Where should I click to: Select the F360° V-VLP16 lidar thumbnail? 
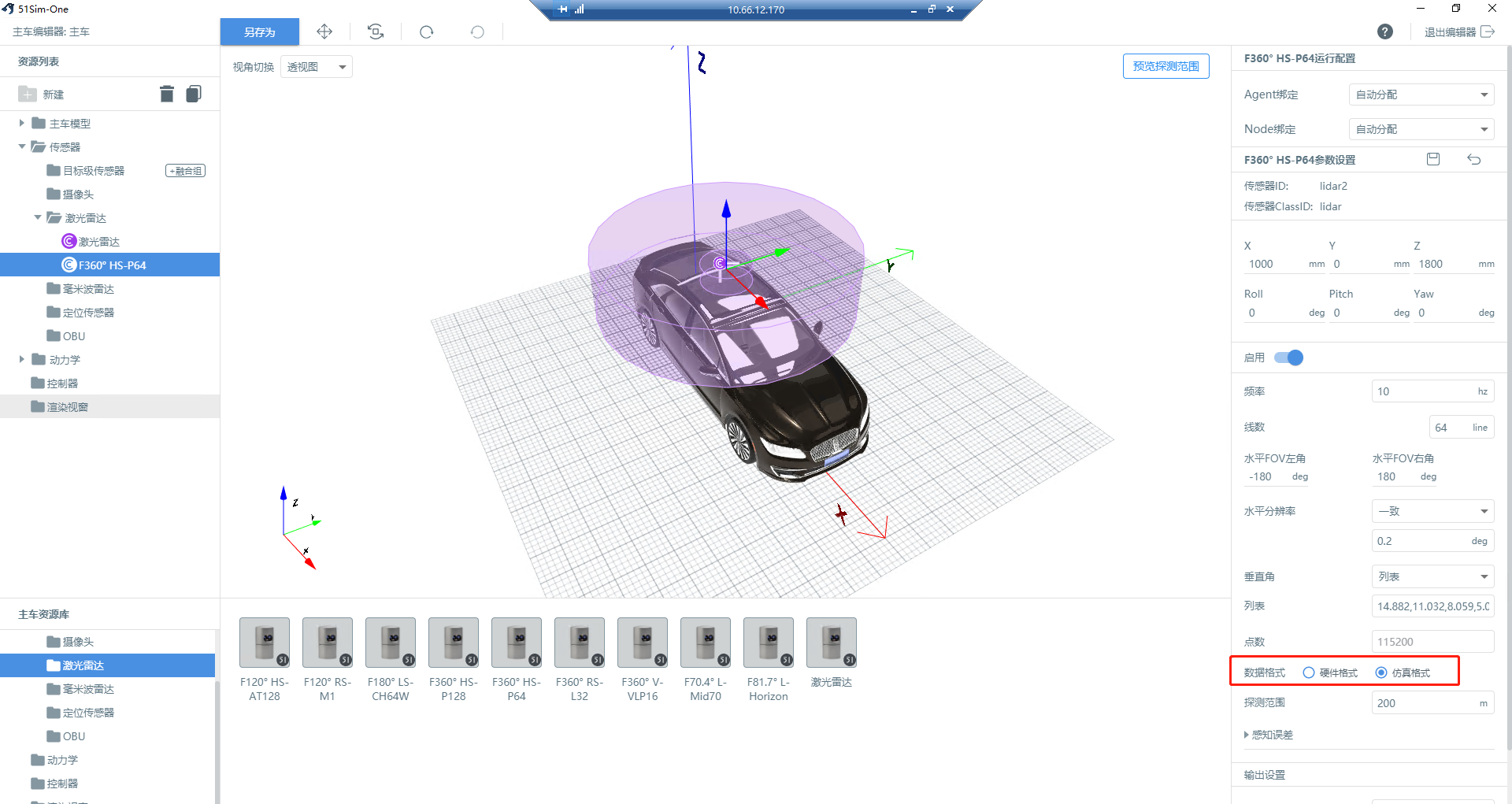tap(643, 643)
